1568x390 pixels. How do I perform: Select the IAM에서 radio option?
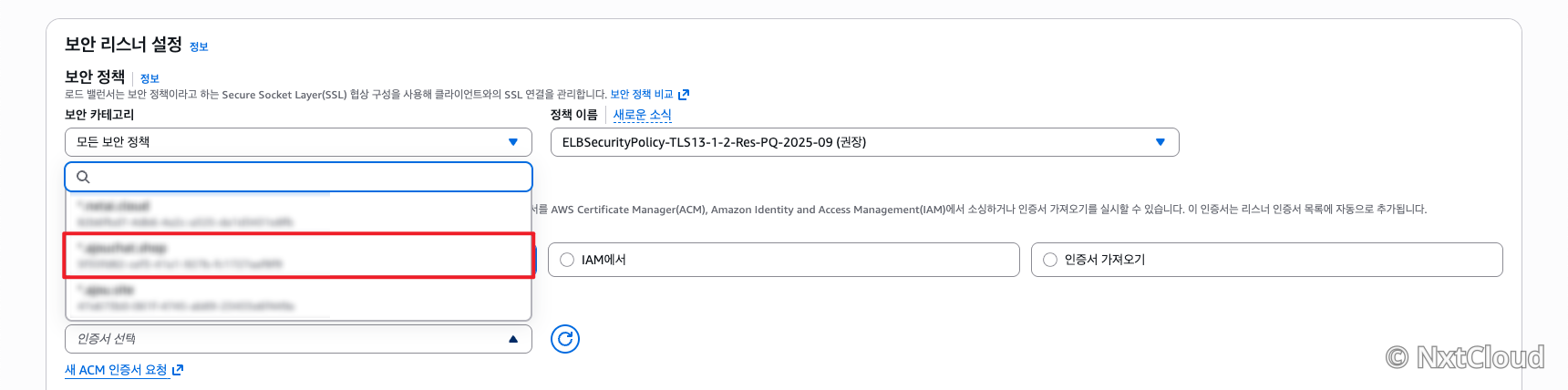[567, 260]
